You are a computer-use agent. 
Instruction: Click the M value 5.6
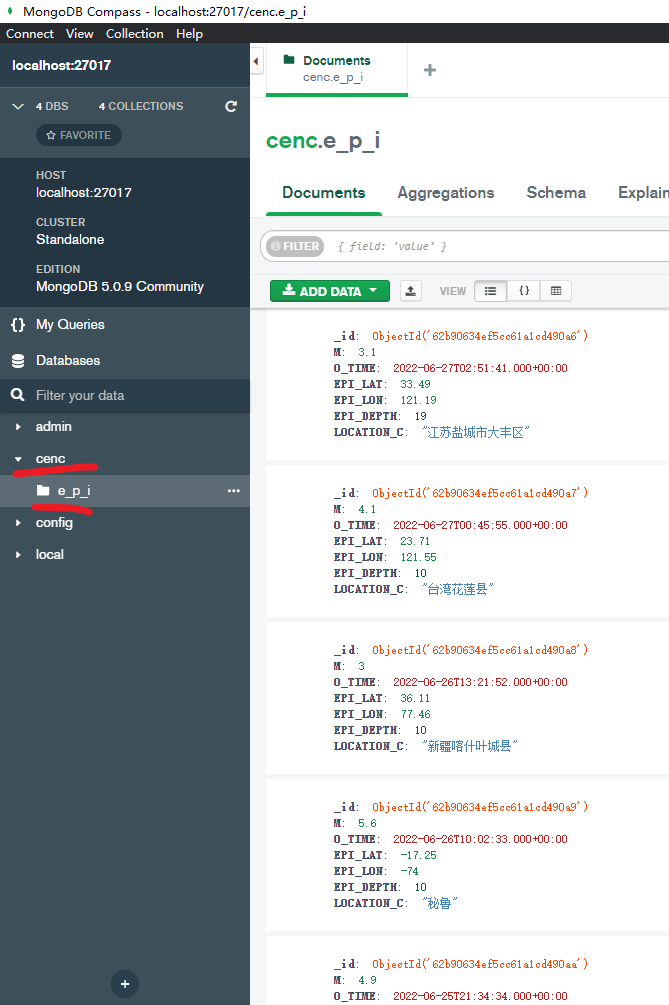[367, 824]
